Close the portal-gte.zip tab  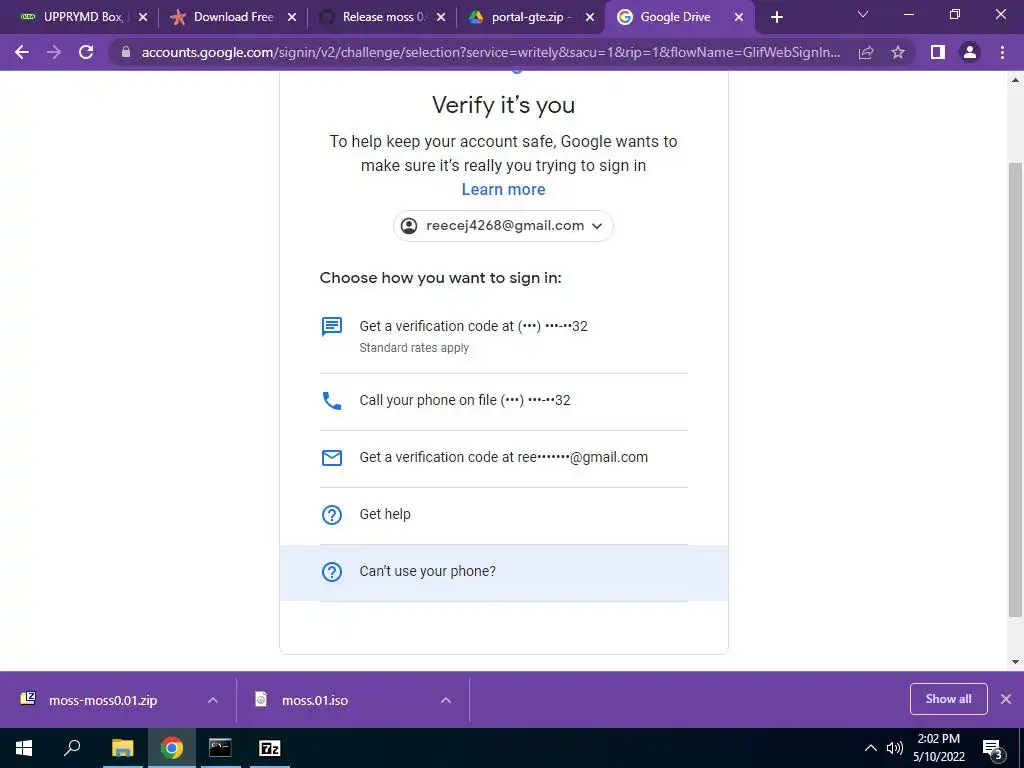pos(590,18)
